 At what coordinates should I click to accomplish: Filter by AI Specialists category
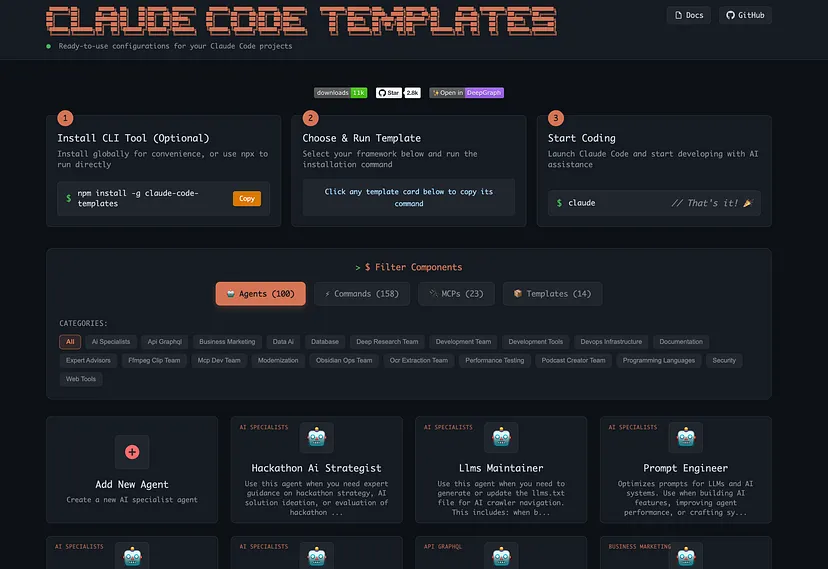click(111, 342)
